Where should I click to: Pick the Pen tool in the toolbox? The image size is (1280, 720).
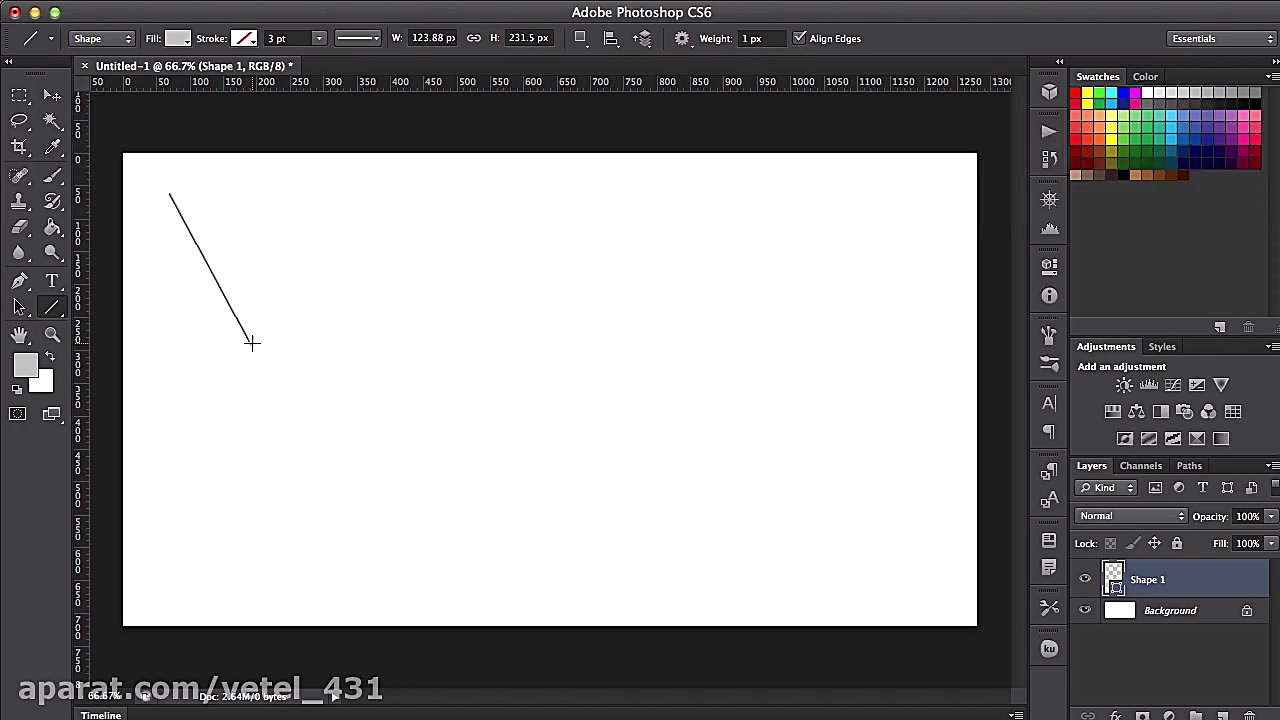19,281
